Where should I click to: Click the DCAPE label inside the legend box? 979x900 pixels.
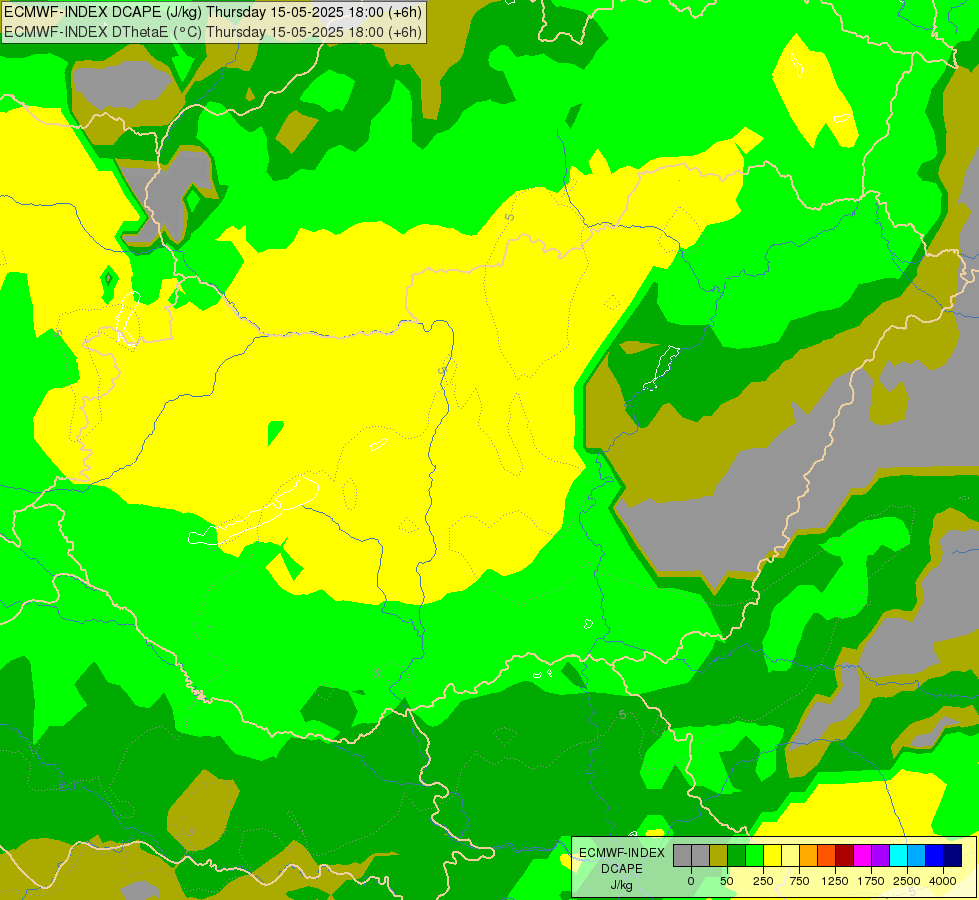pos(622,869)
